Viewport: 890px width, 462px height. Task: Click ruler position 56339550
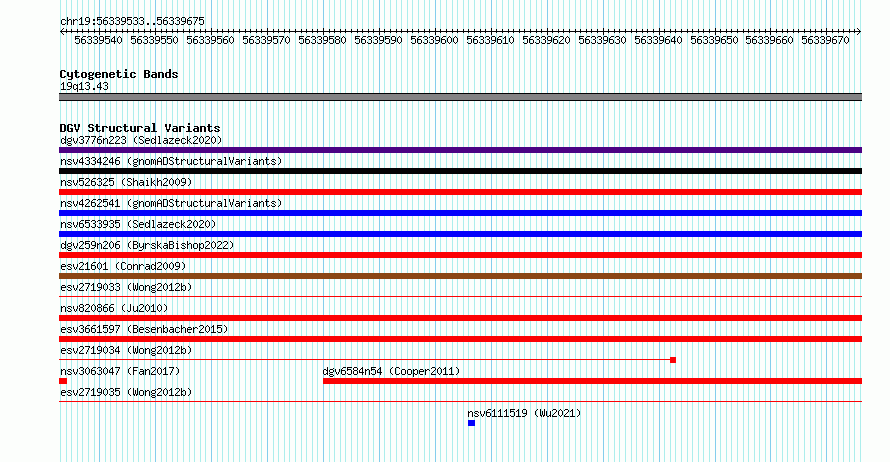(154, 40)
